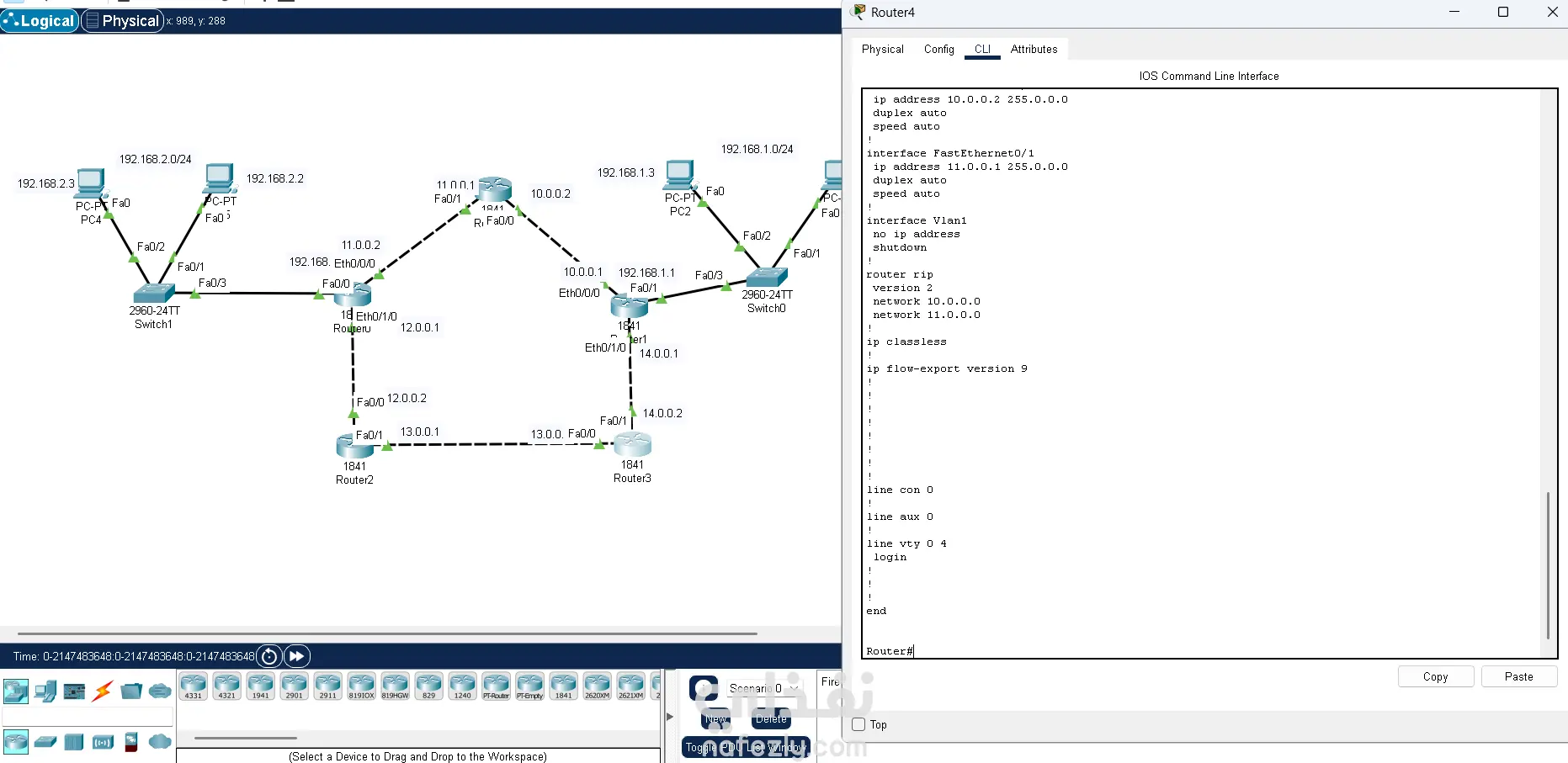The image size is (1568, 763).
Task: Select the Routers subcategory icon
Action: point(16,741)
